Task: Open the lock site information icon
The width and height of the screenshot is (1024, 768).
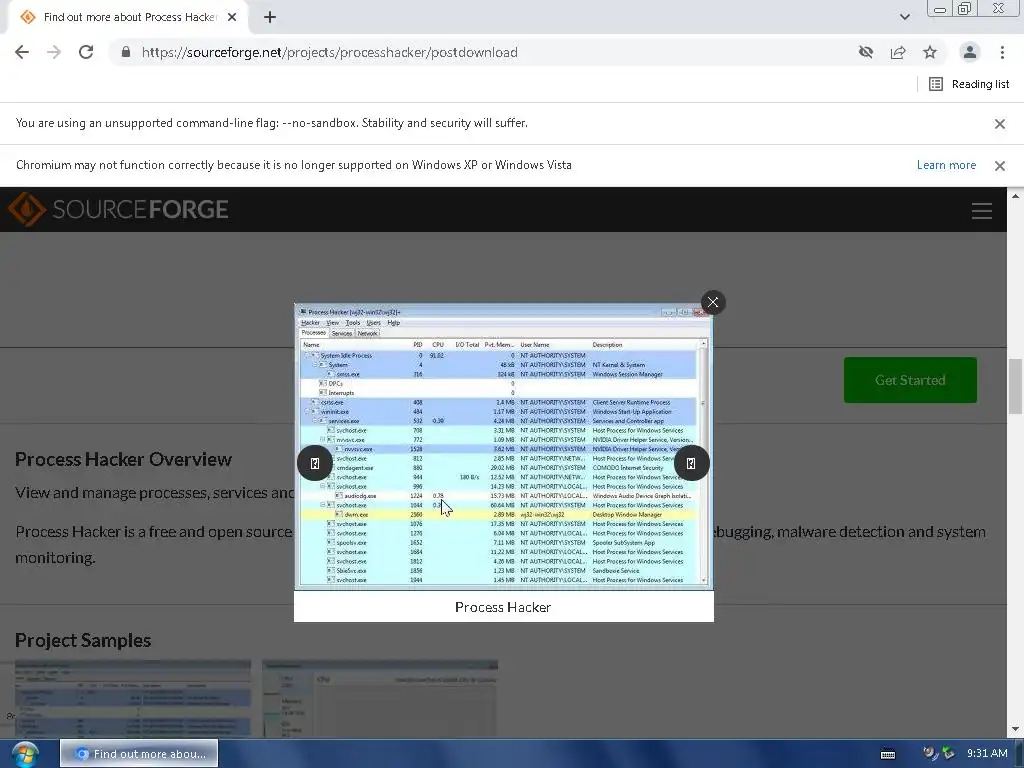Action: [126, 52]
